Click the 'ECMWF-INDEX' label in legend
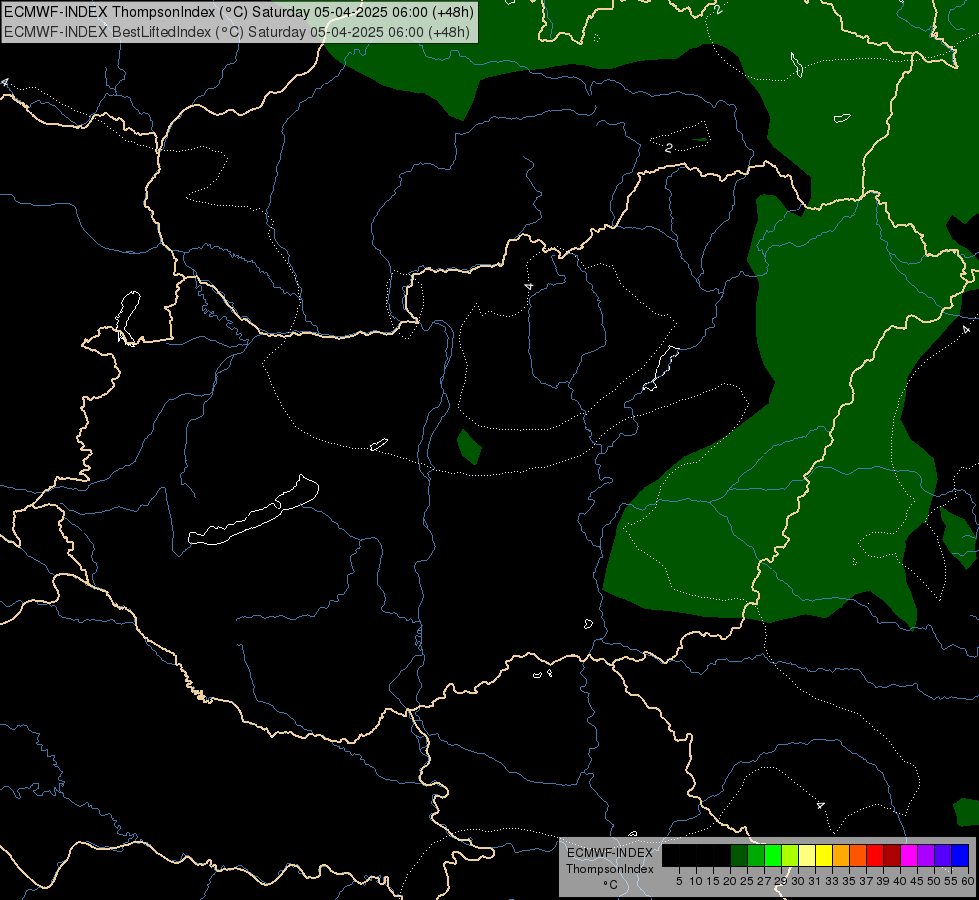This screenshot has width=979, height=900. coord(610,853)
